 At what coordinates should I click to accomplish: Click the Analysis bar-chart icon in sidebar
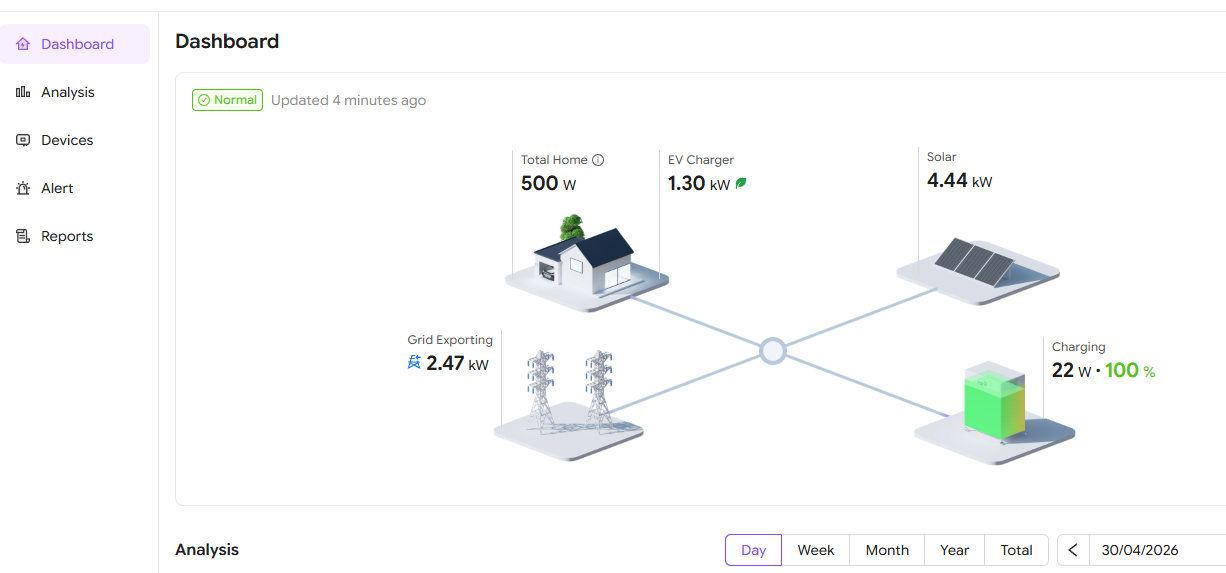tap(23, 92)
